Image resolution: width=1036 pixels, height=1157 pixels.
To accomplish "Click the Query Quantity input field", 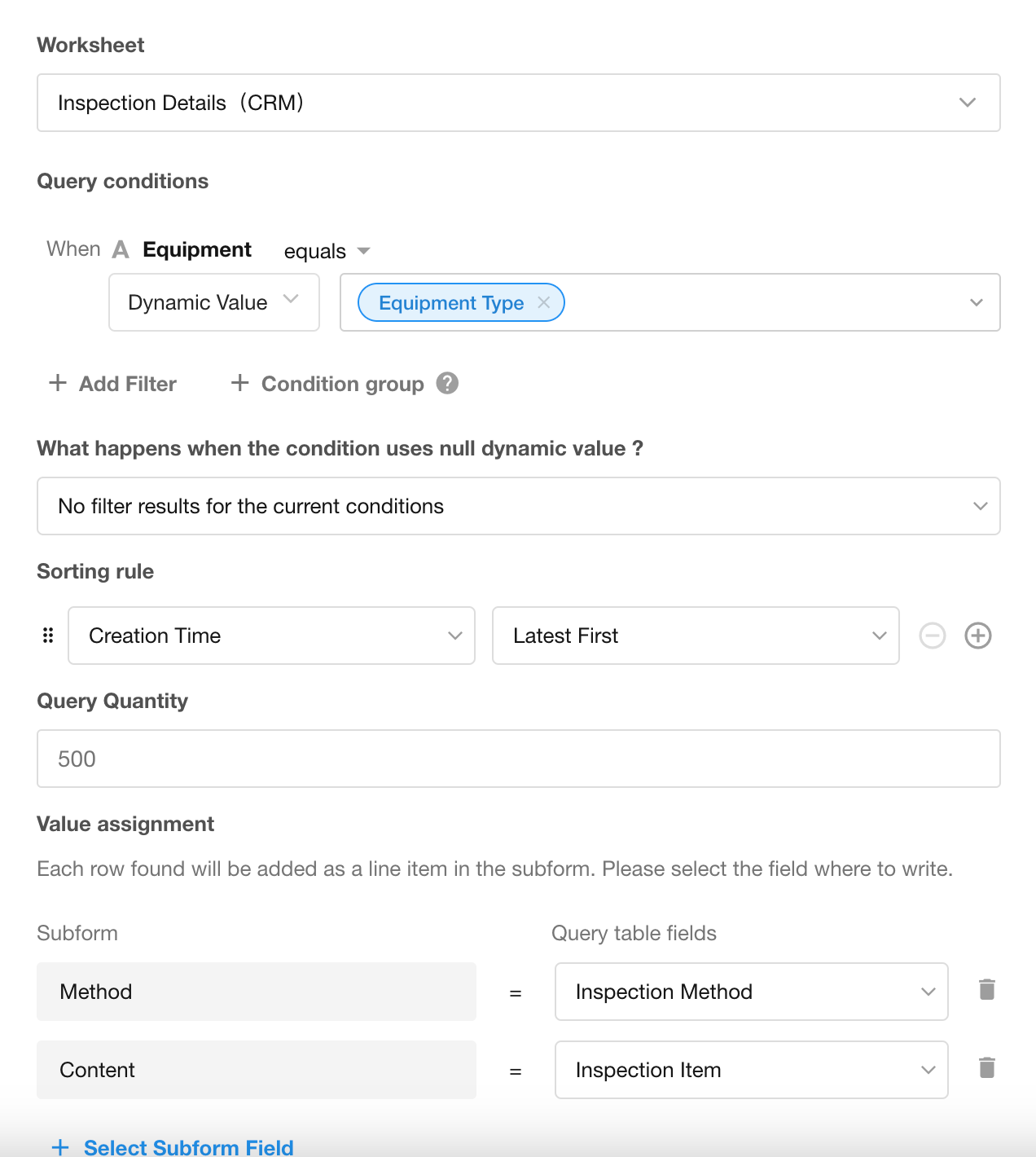I will [x=518, y=759].
